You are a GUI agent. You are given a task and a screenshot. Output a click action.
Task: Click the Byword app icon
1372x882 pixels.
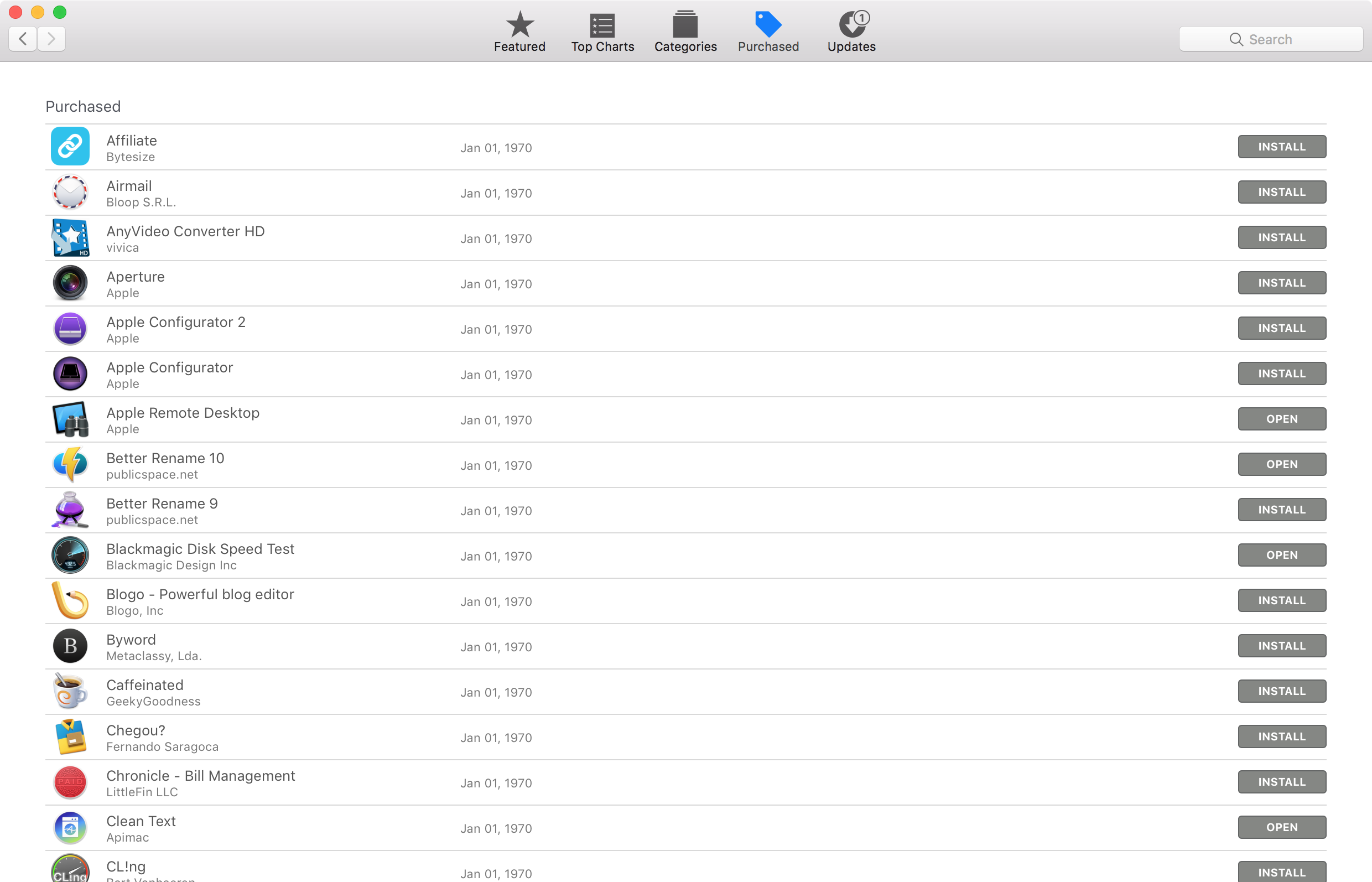pos(70,646)
